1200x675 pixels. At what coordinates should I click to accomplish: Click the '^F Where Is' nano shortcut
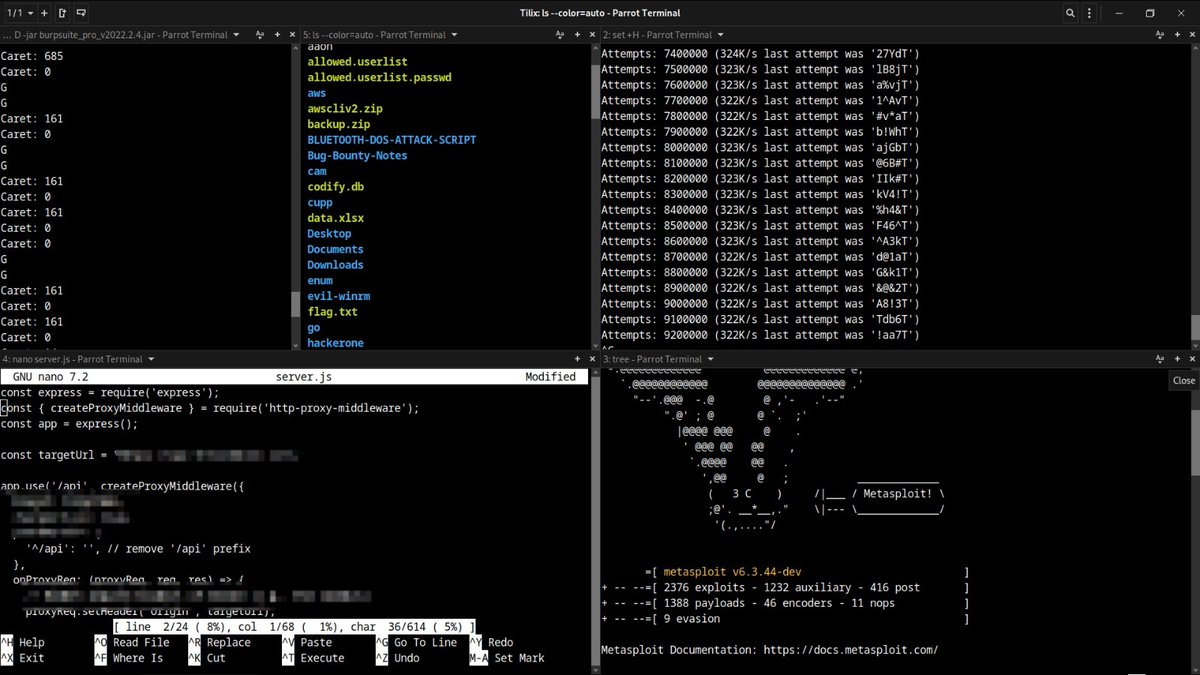click(129, 659)
